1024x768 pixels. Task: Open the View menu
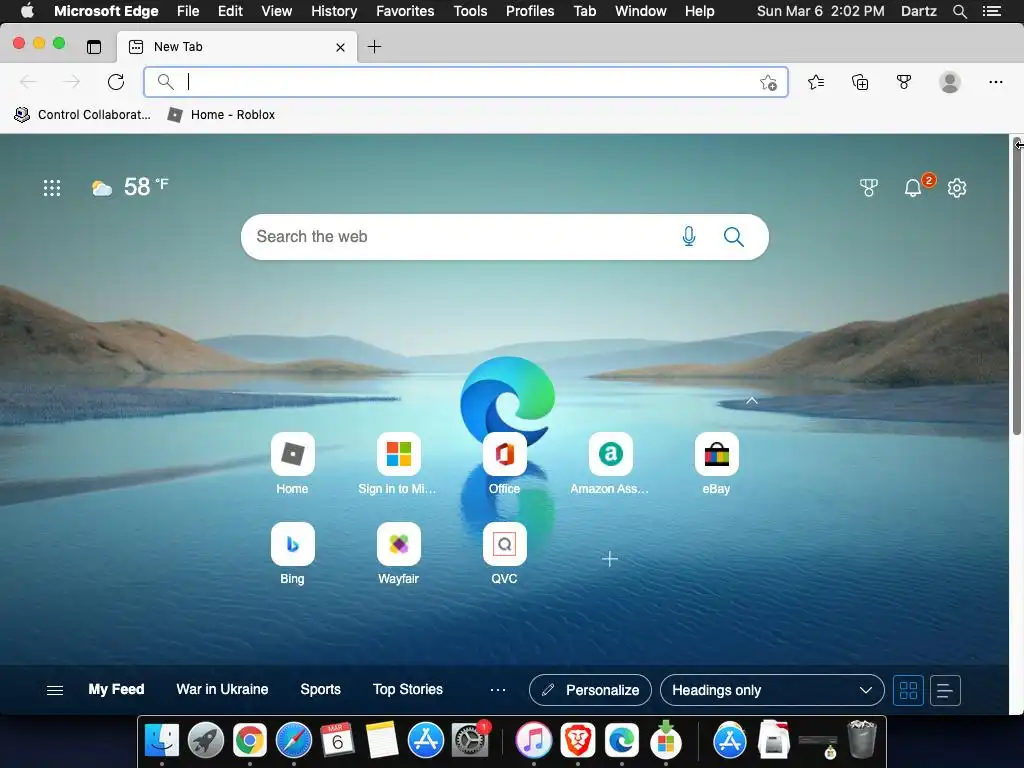(x=276, y=11)
